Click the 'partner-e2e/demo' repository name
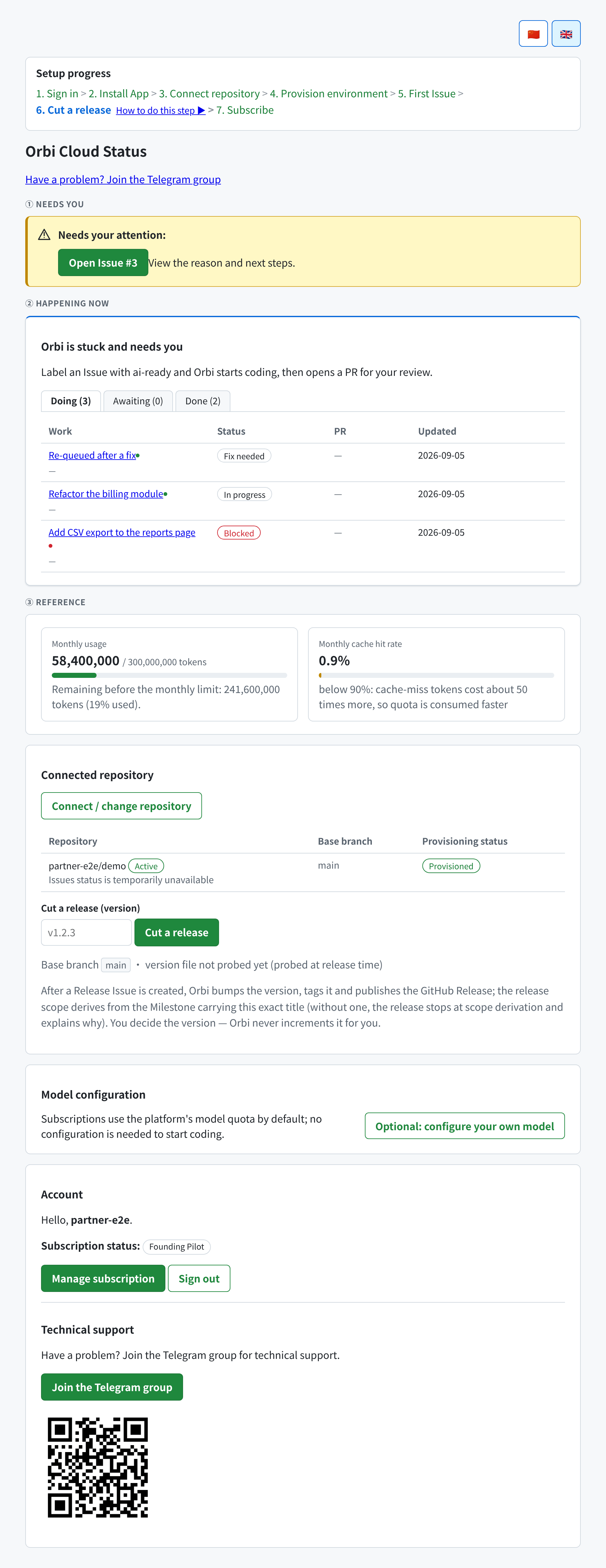 [87, 865]
